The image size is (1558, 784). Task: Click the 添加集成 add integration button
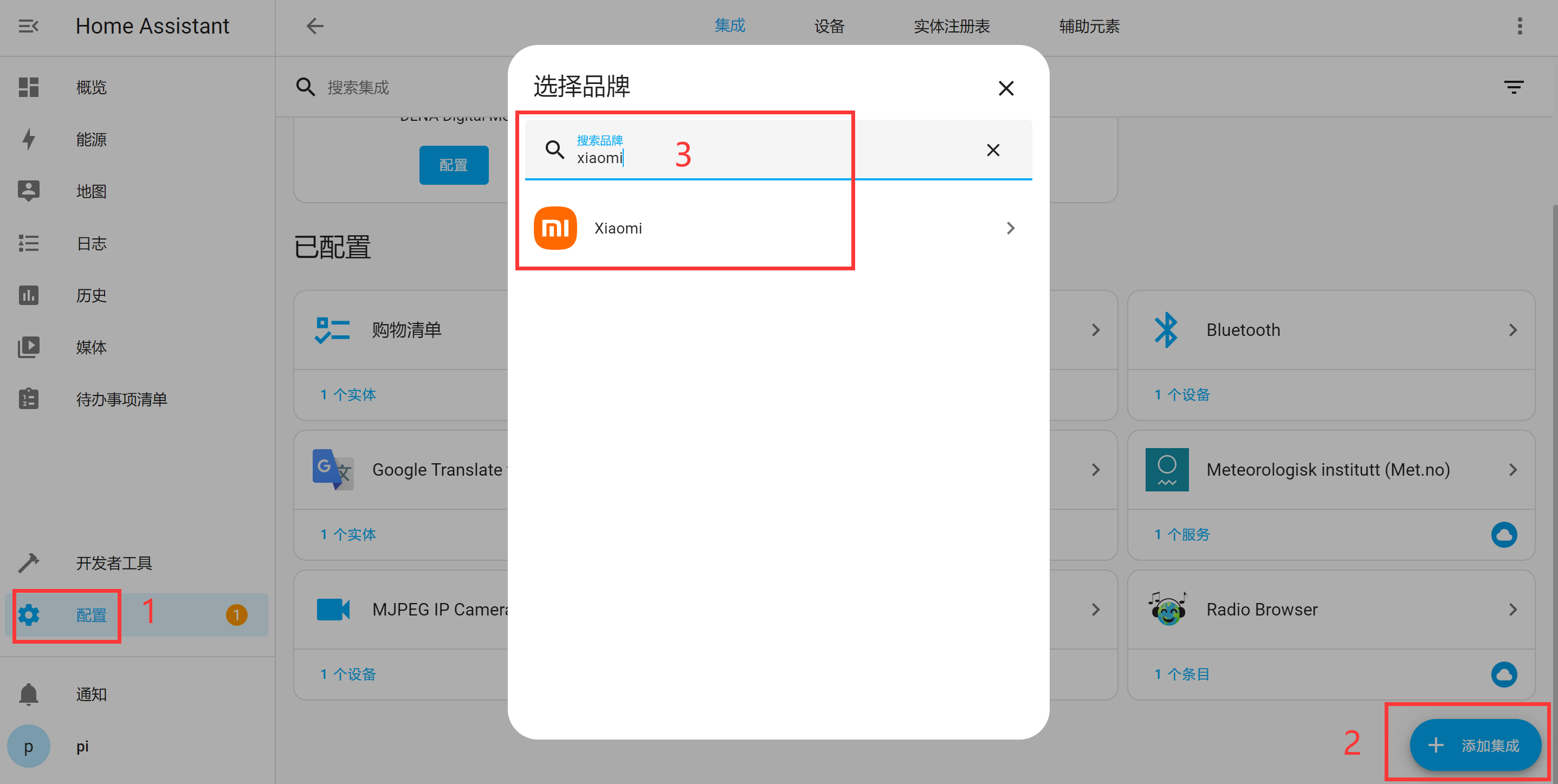coord(1475,746)
